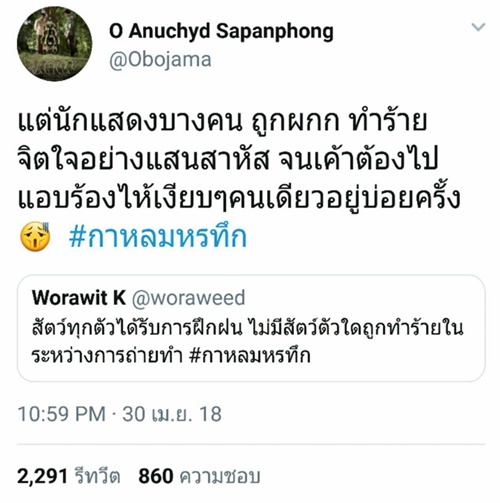Click the main tweet text body
Viewport: 500px width, 503px height.
239,180
